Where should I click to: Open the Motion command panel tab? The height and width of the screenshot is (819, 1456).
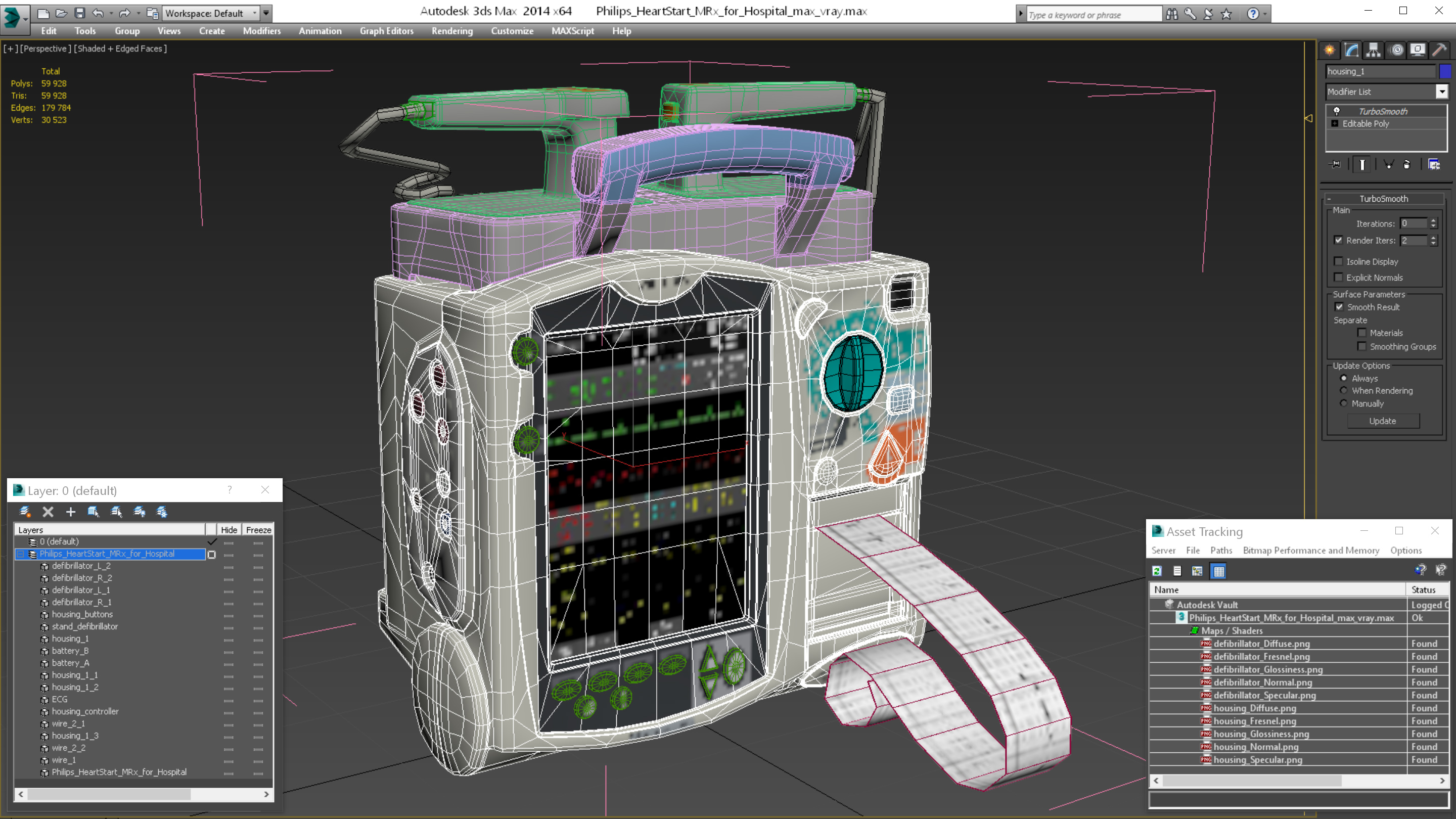[1396, 51]
